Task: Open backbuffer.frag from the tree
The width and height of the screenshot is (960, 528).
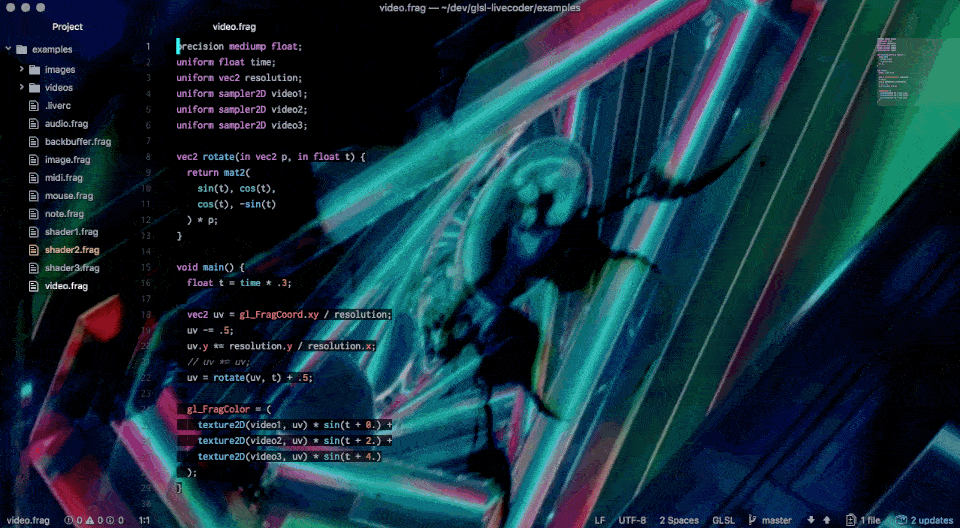Action: pyautogui.click(x=78, y=141)
